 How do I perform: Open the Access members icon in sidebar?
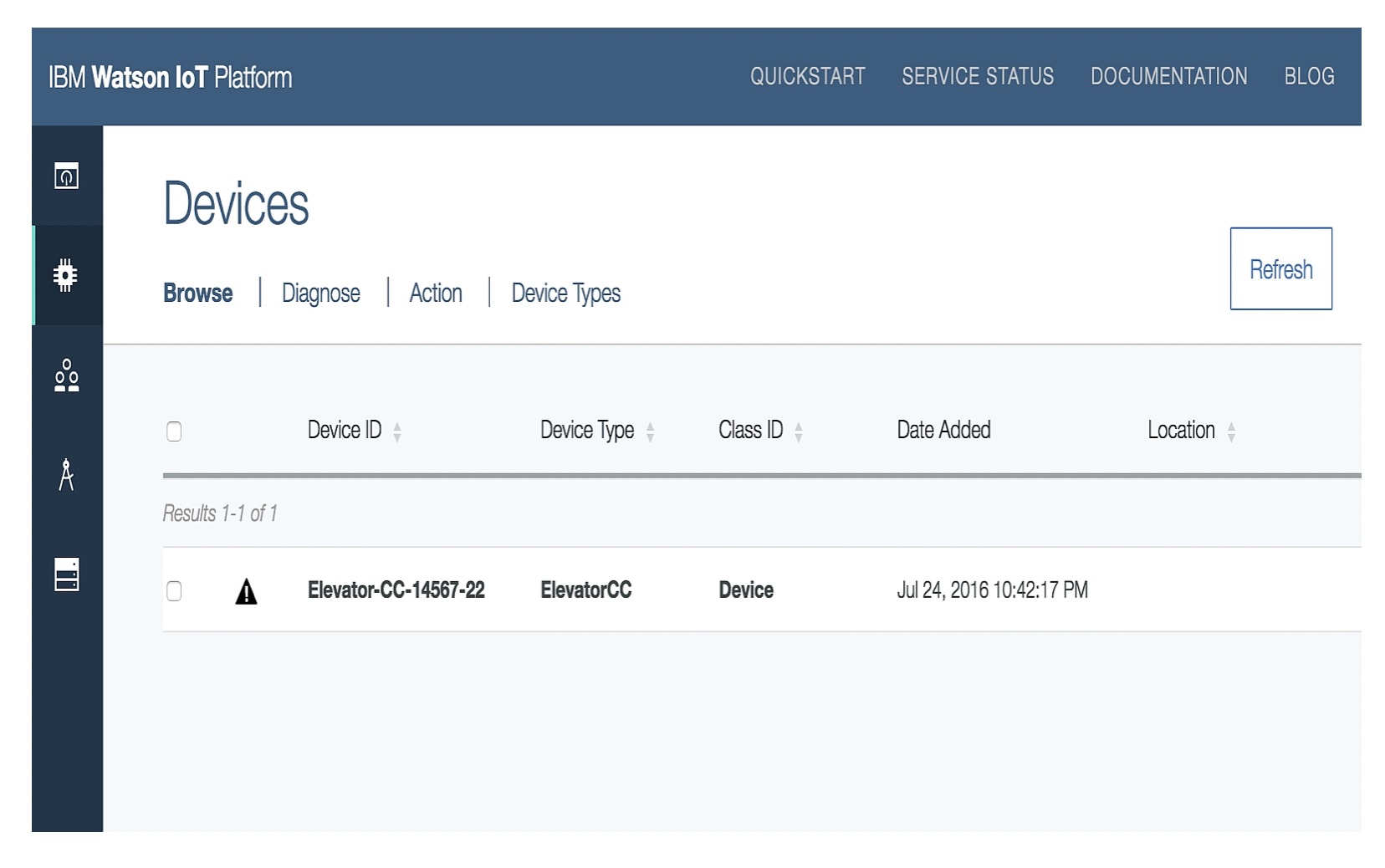point(67,377)
